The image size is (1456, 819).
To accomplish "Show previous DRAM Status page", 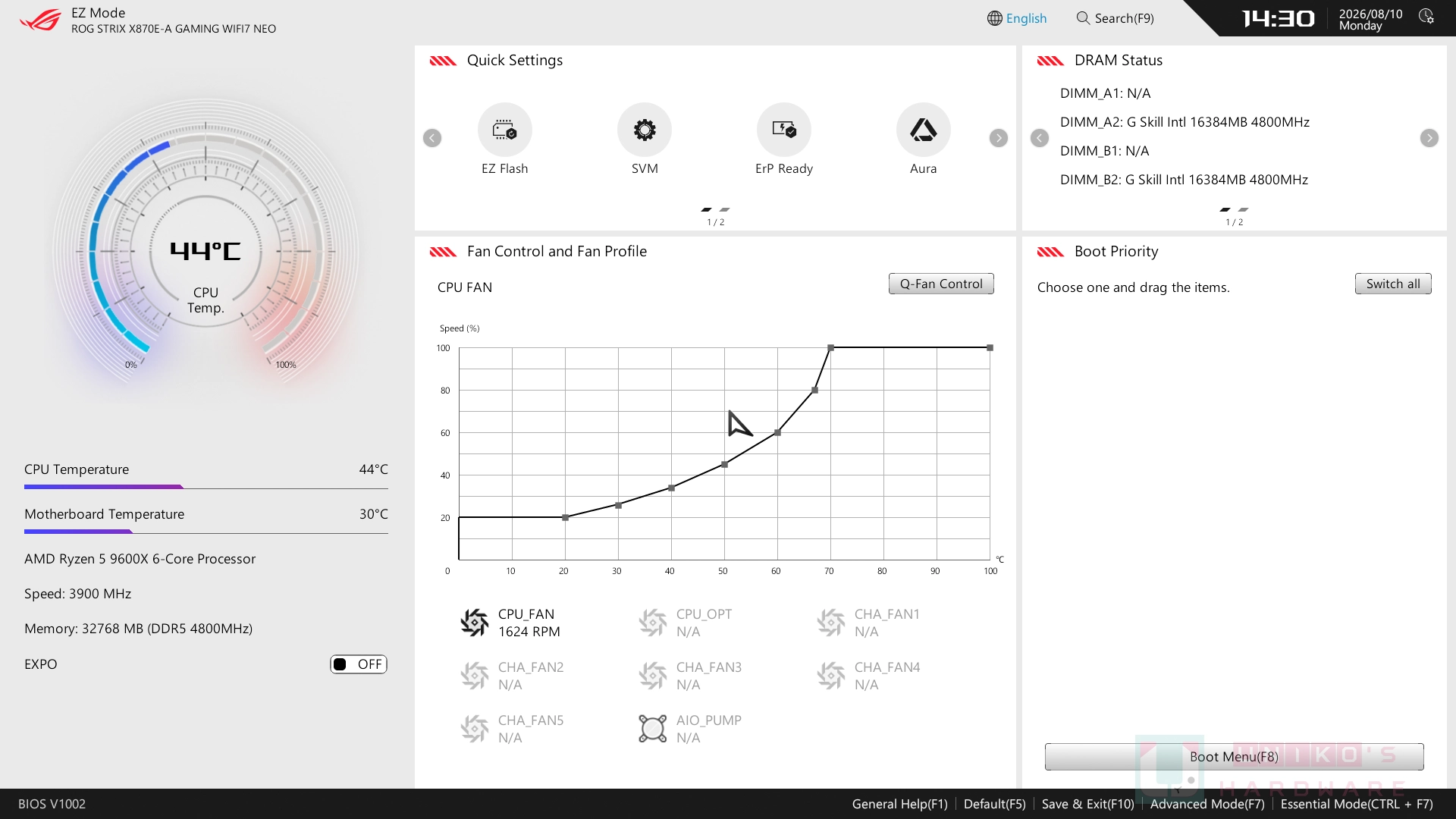I will click(1040, 138).
